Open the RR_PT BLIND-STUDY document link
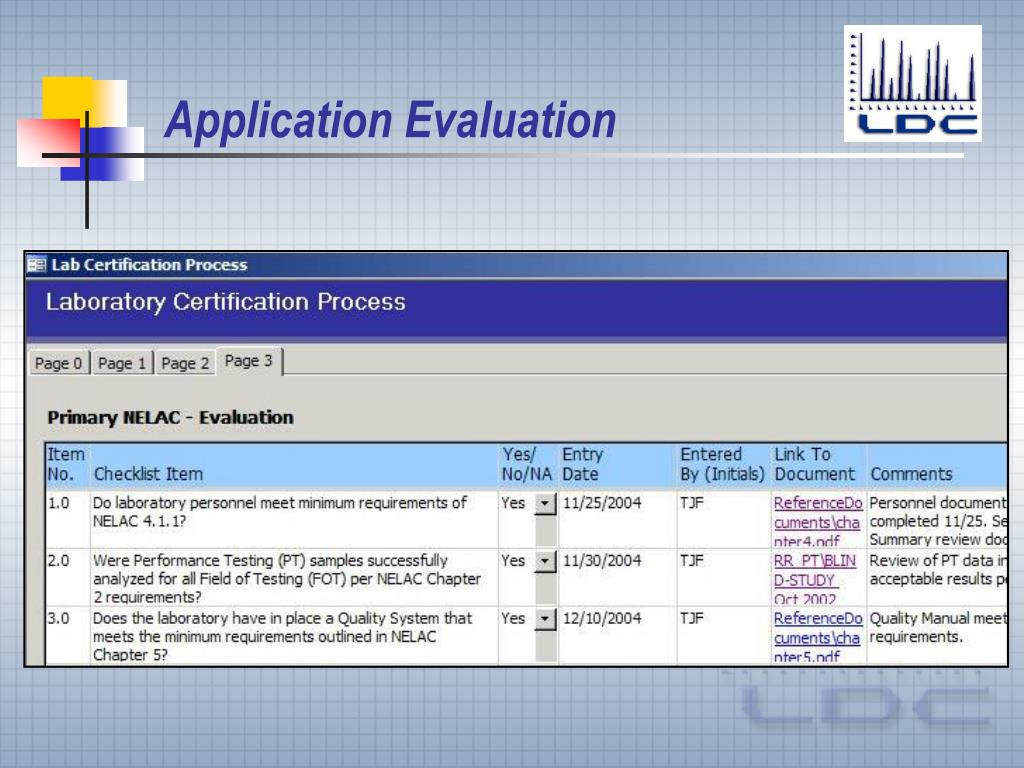This screenshot has width=1024, height=768. point(814,579)
